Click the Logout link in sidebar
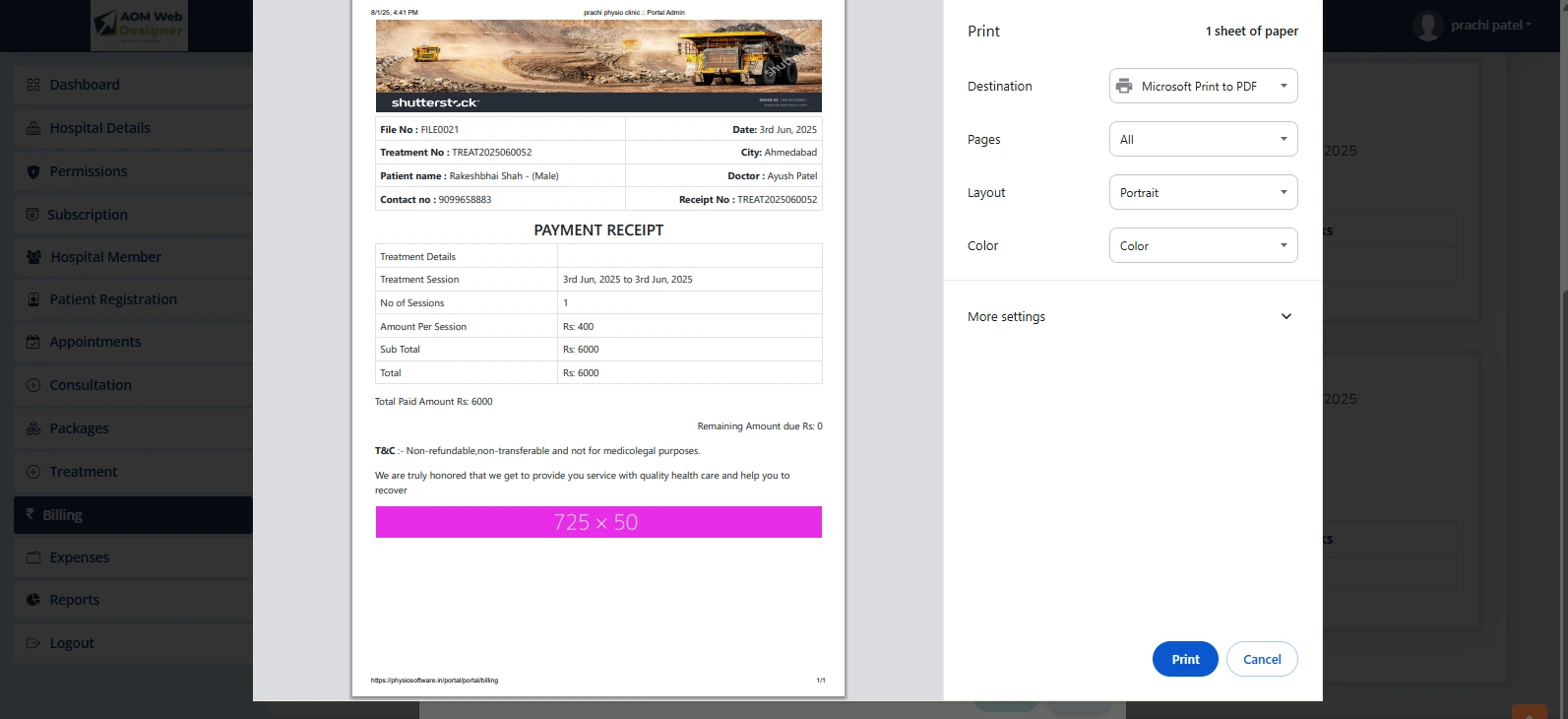This screenshot has width=1568, height=719. tap(133, 643)
